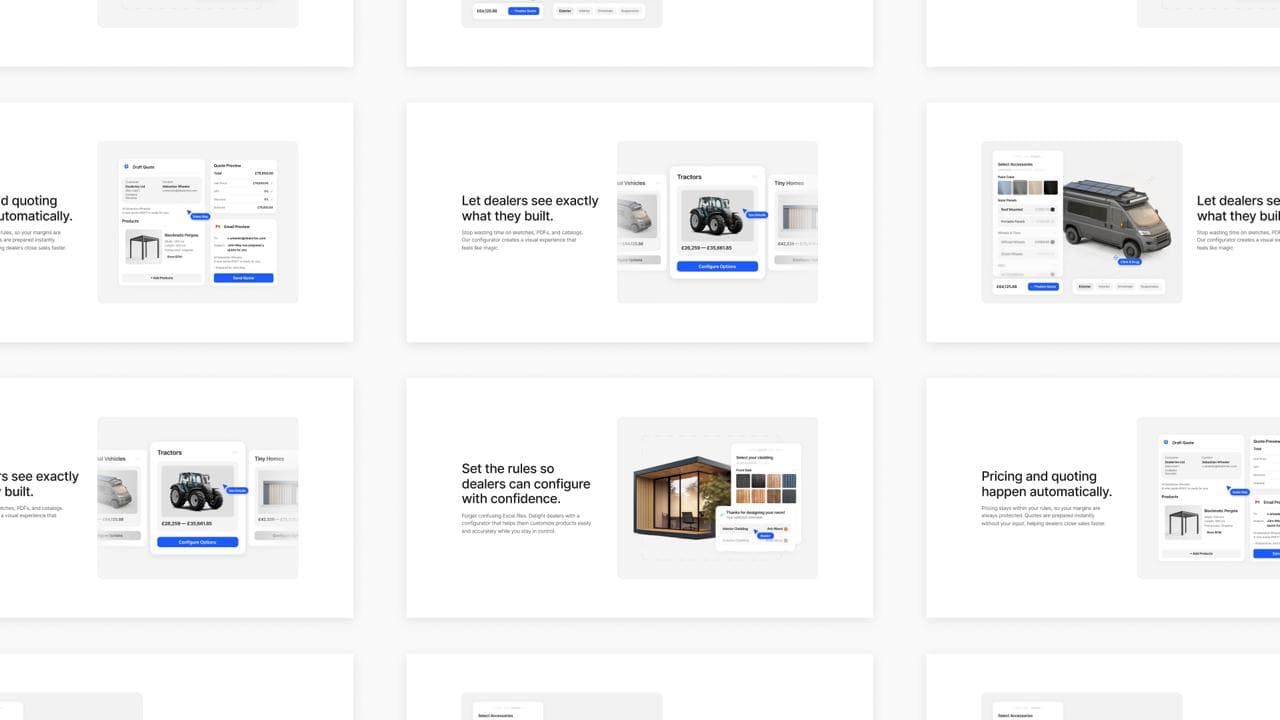Image resolution: width=1280 pixels, height=720 pixels.
Task: Expand the List Price chevron in Quote Preview
Action: 271,183
